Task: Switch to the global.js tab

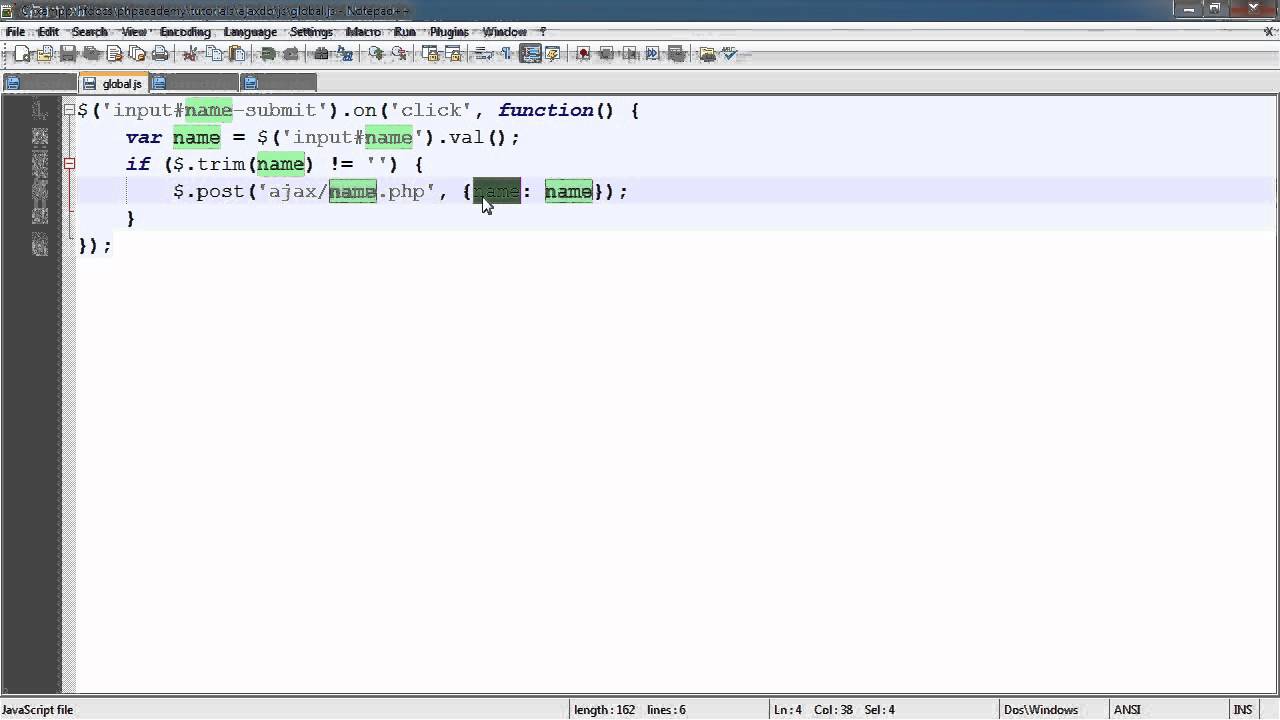Action: pos(113,83)
